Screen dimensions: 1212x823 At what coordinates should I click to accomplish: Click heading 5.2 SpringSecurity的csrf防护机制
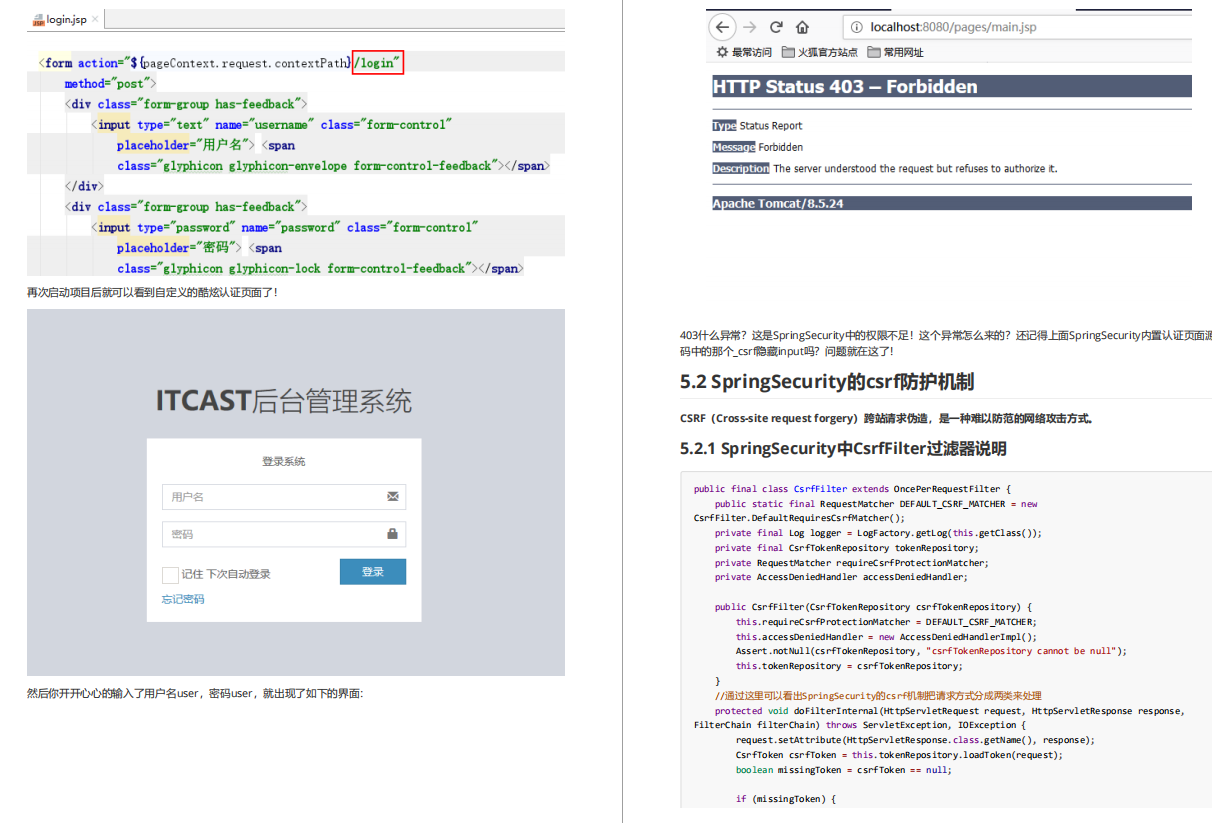[x=827, y=382]
